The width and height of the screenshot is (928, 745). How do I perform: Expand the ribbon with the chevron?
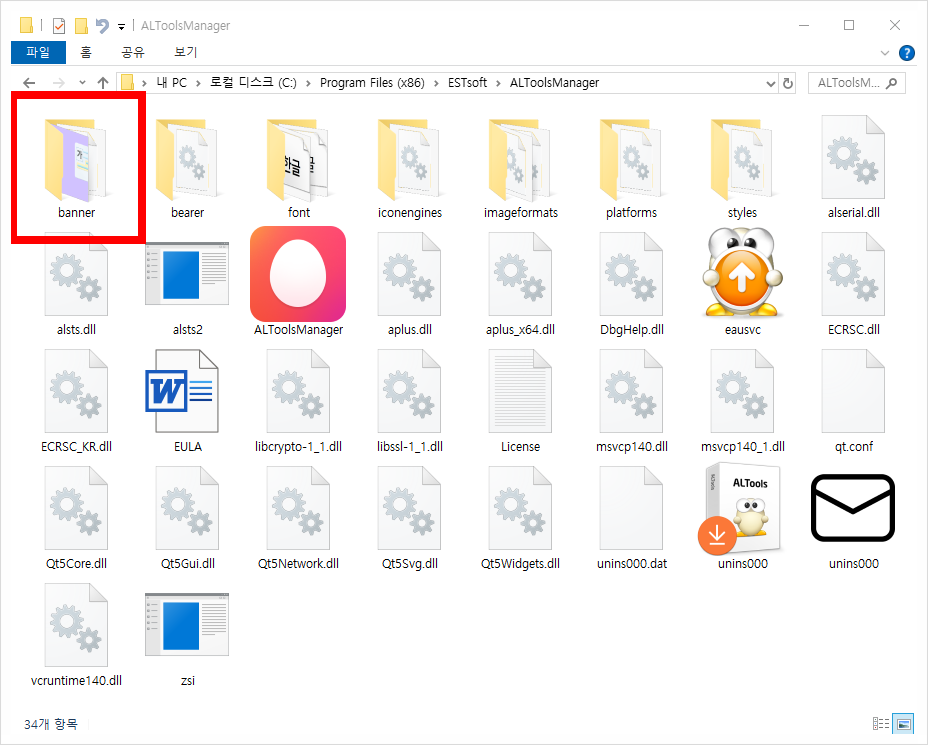click(x=885, y=53)
